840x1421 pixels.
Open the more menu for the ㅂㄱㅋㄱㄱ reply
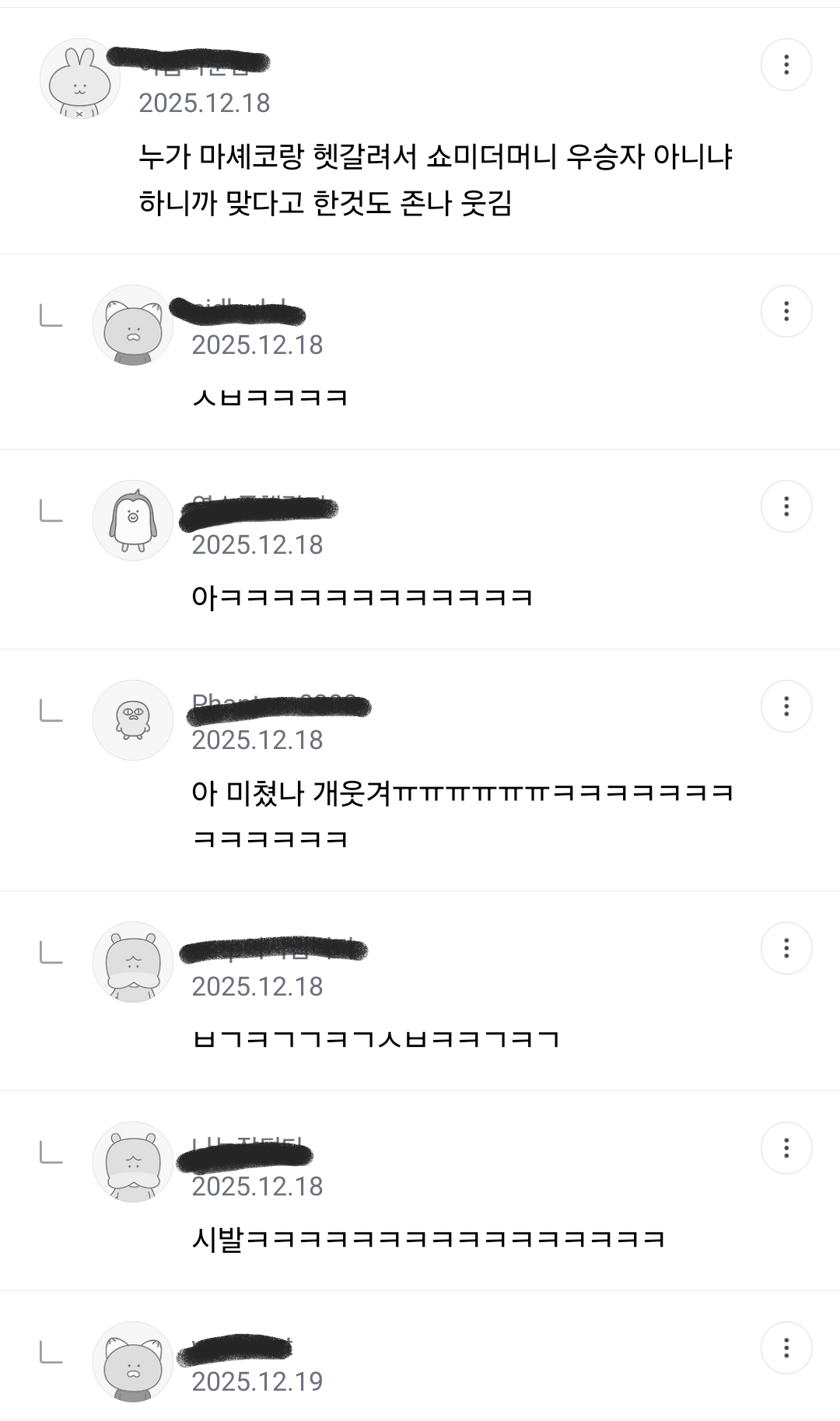pos(786,948)
